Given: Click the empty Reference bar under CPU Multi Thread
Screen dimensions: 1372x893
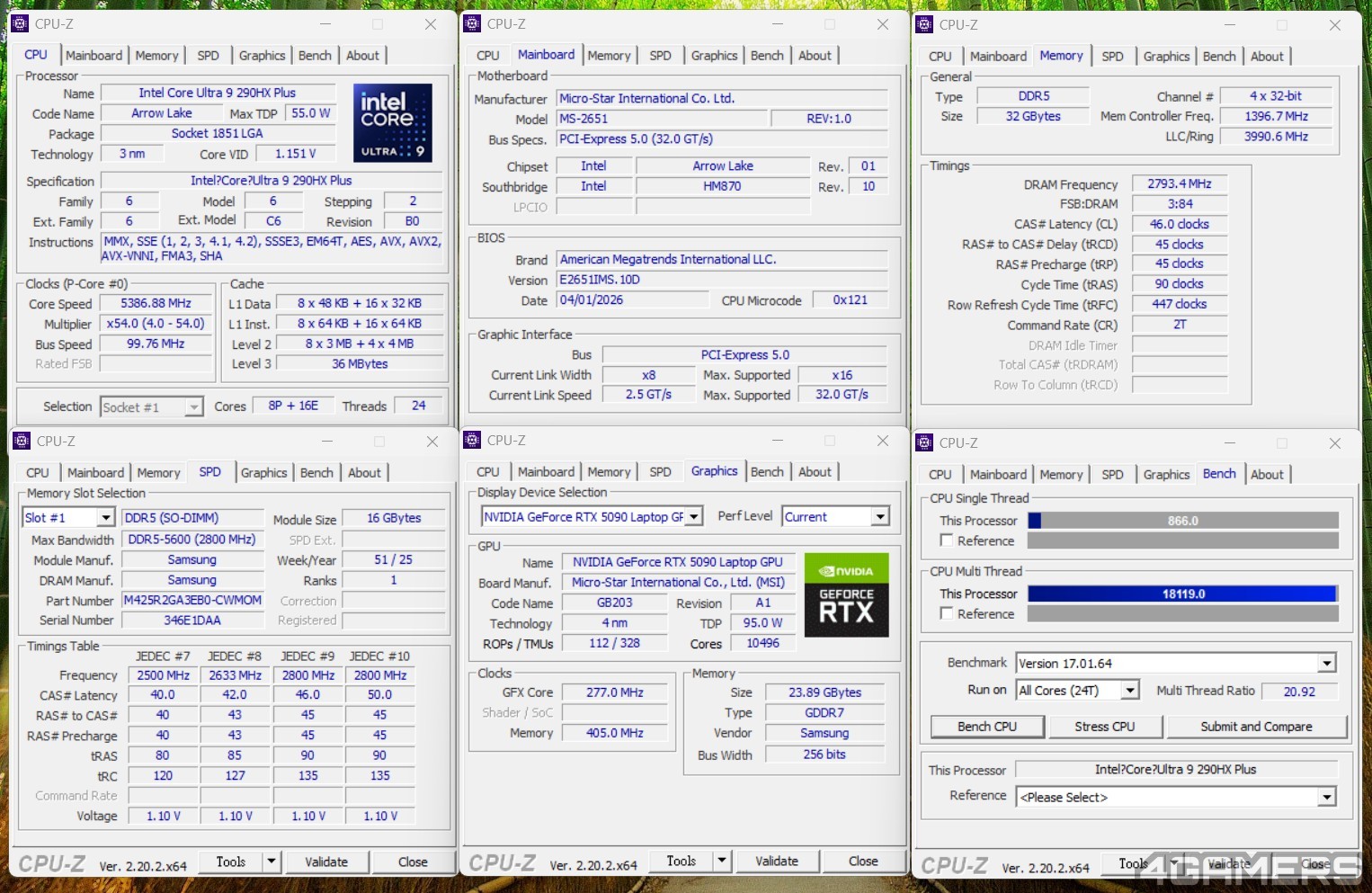Looking at the screenshot, I should 1183,613.
